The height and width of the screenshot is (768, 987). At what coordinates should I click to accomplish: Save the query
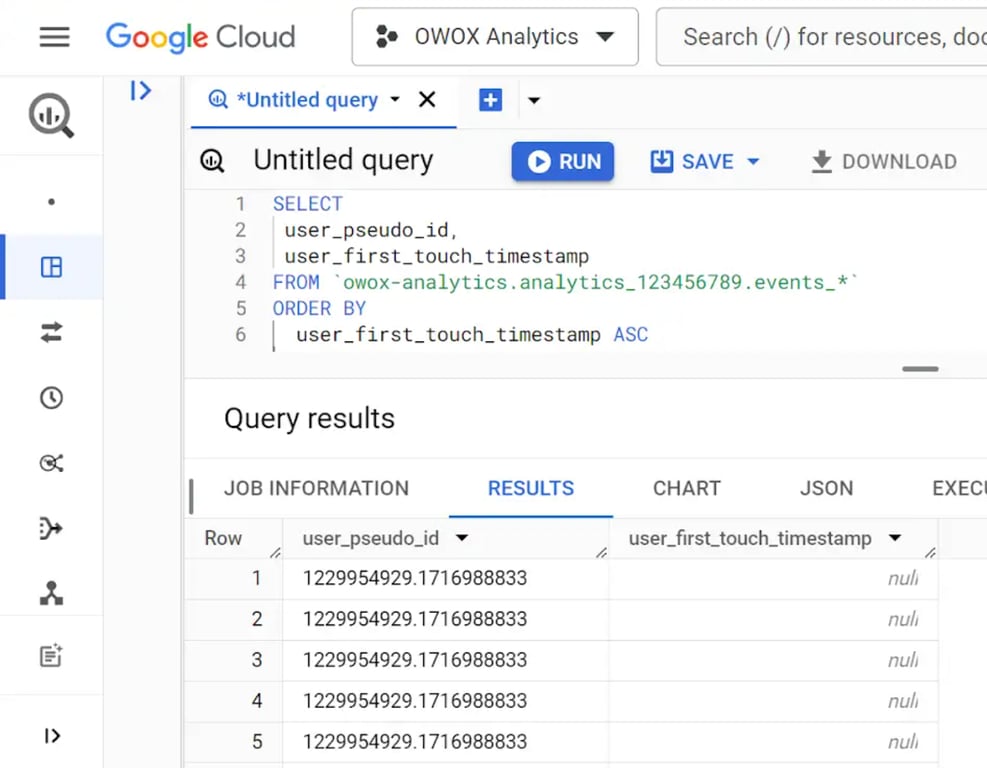click(692, 162)
